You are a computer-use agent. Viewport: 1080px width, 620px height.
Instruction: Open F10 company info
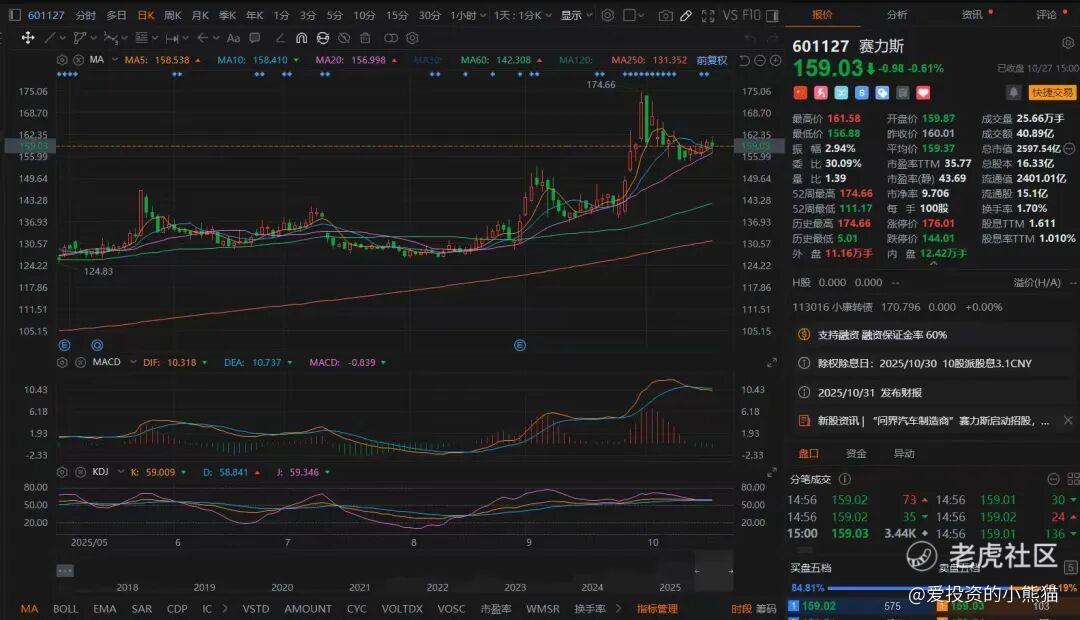click(x=751, y=14)
